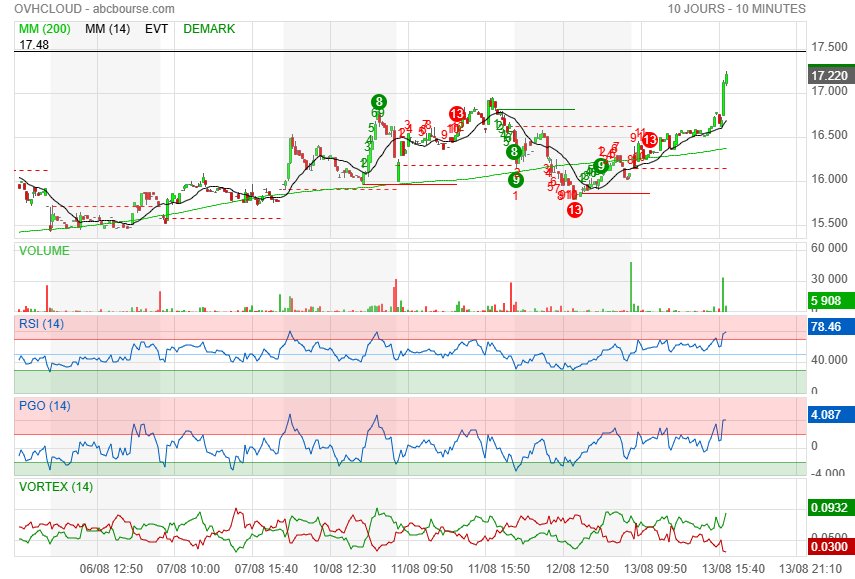Image resolution: width=855 pixels, height=579 pixels.
Task: Click the 11/08 15:50 time axis label
Action: point(499,569)
